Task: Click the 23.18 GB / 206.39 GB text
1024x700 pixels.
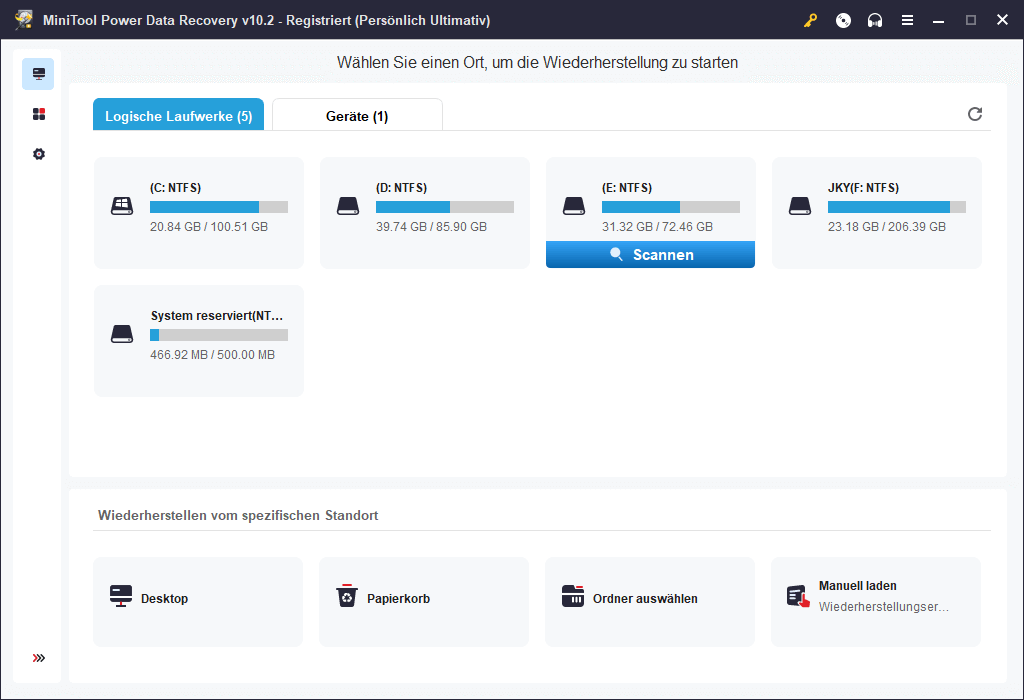Action: point(887,227)
